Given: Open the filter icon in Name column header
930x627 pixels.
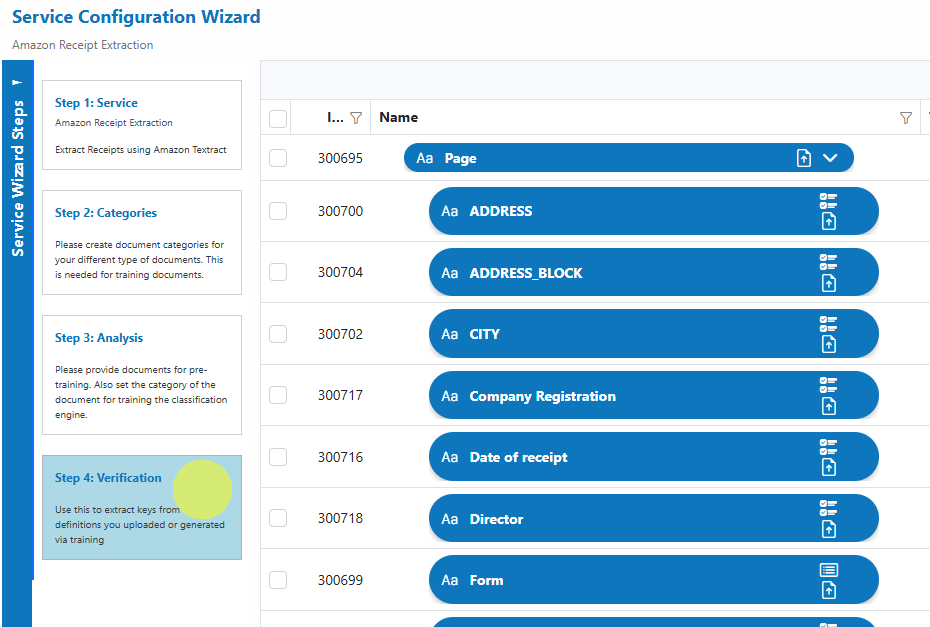Looking at the screenshot, I should tap(906, 117).
